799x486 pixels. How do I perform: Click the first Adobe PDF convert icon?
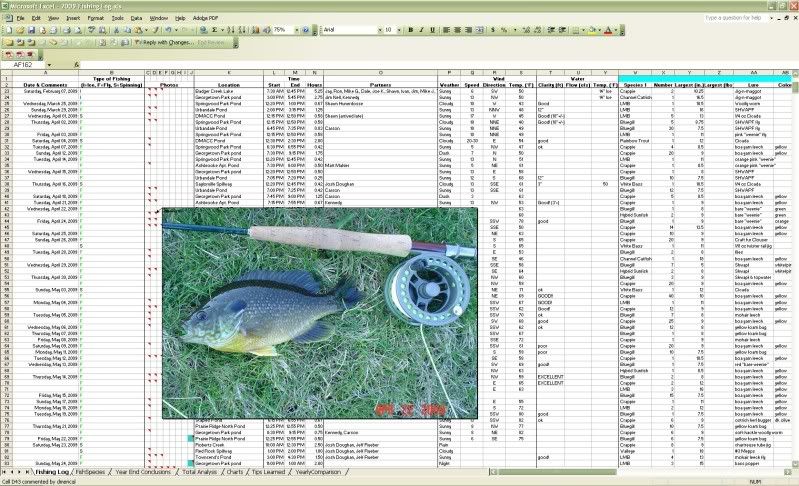[x=9, y=54]
